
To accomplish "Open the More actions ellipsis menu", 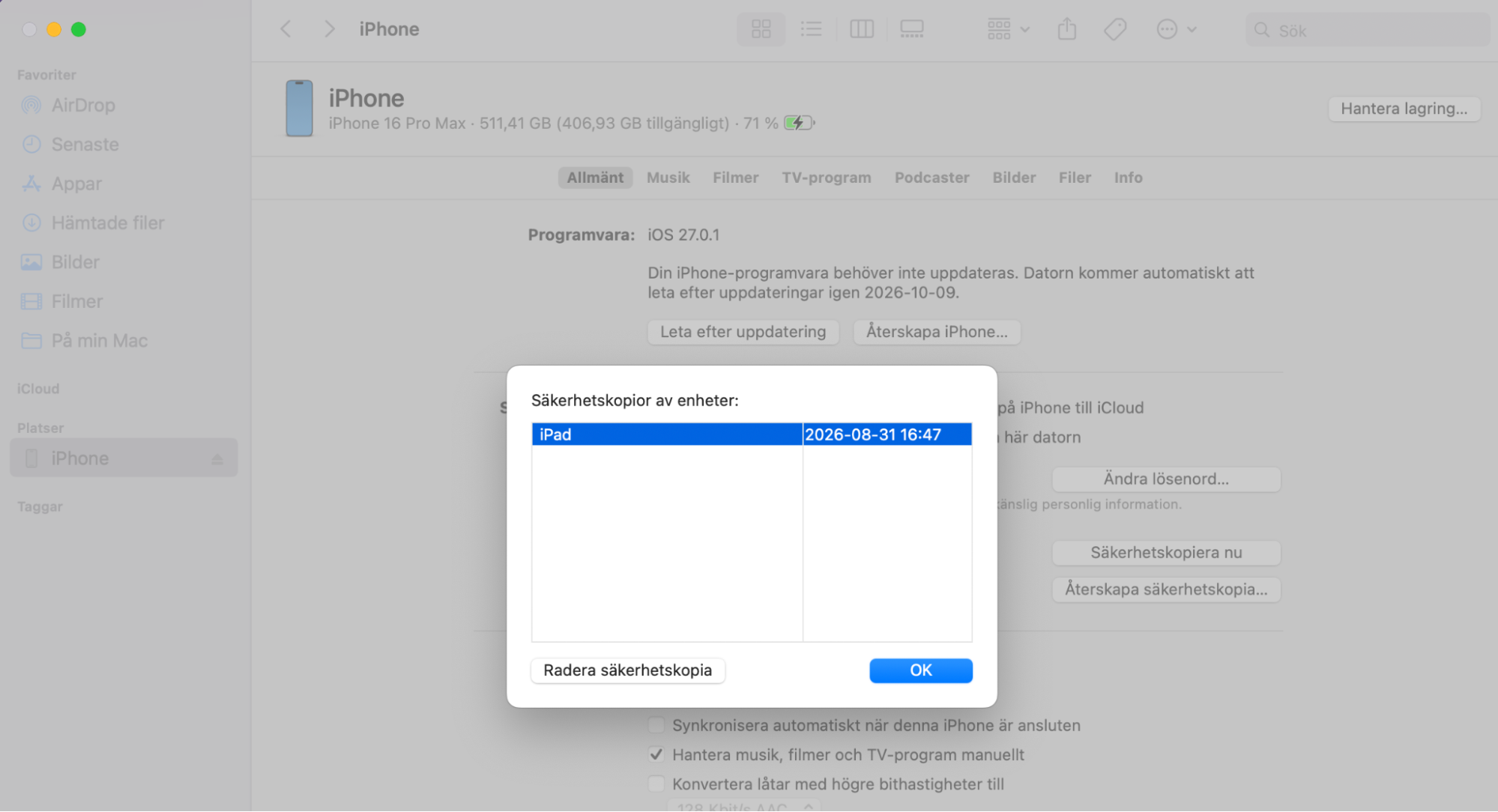I will click(1176, 29).
